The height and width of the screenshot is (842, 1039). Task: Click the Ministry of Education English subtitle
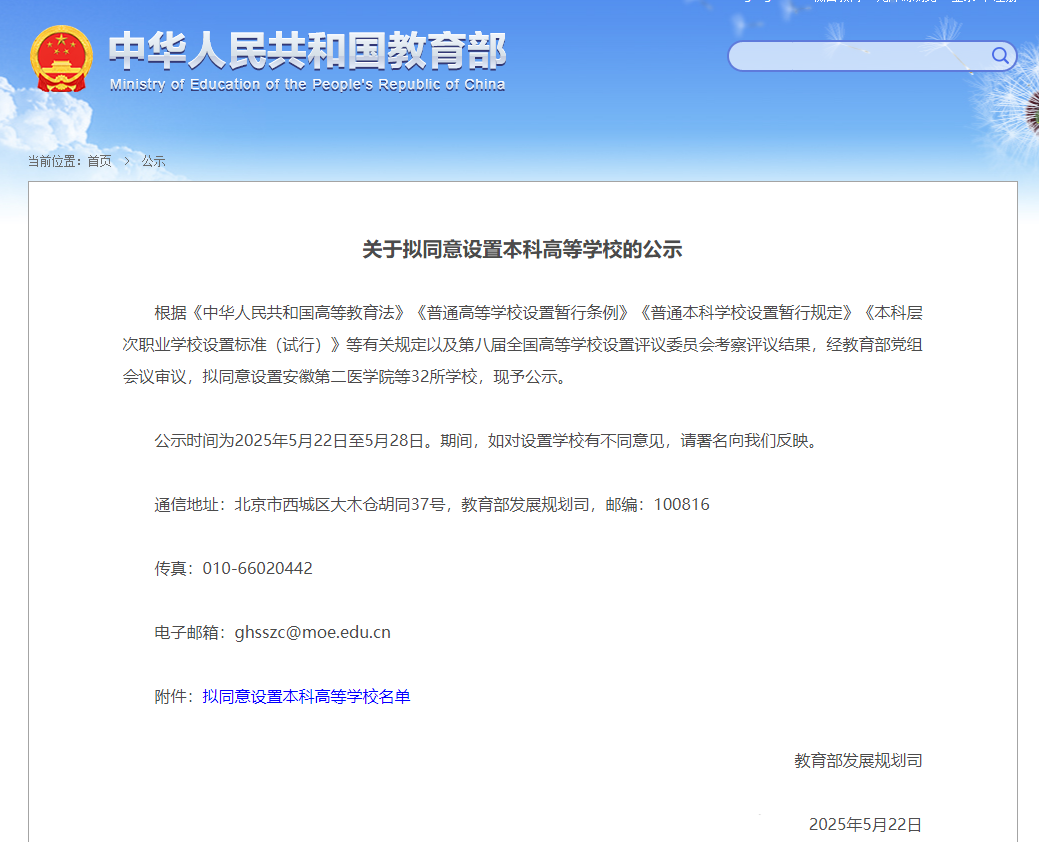click(307, 85)
